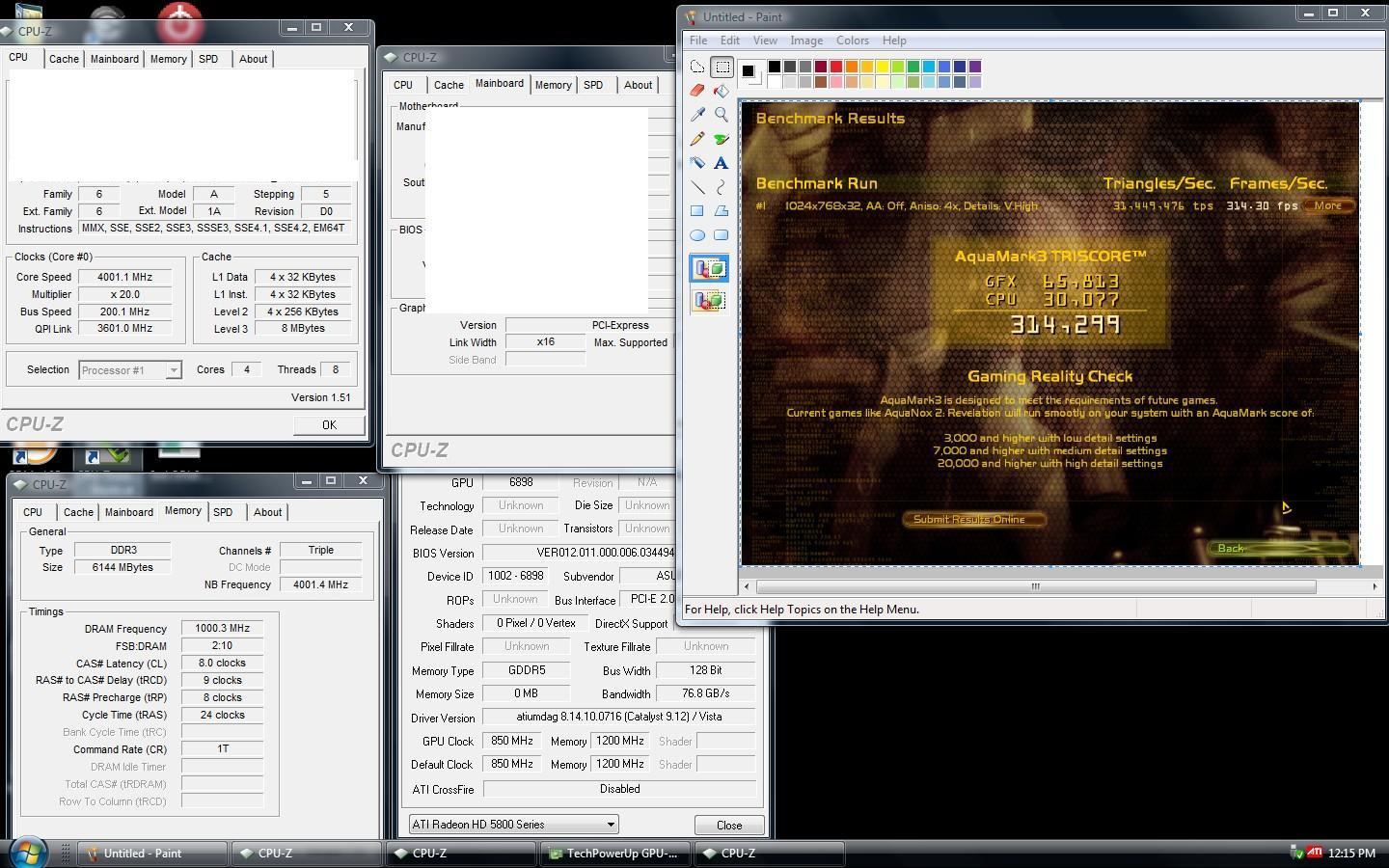Select the Rounded Rectangle tool
The width and height of the screenshot is (1389, 868).
(722, 235)
